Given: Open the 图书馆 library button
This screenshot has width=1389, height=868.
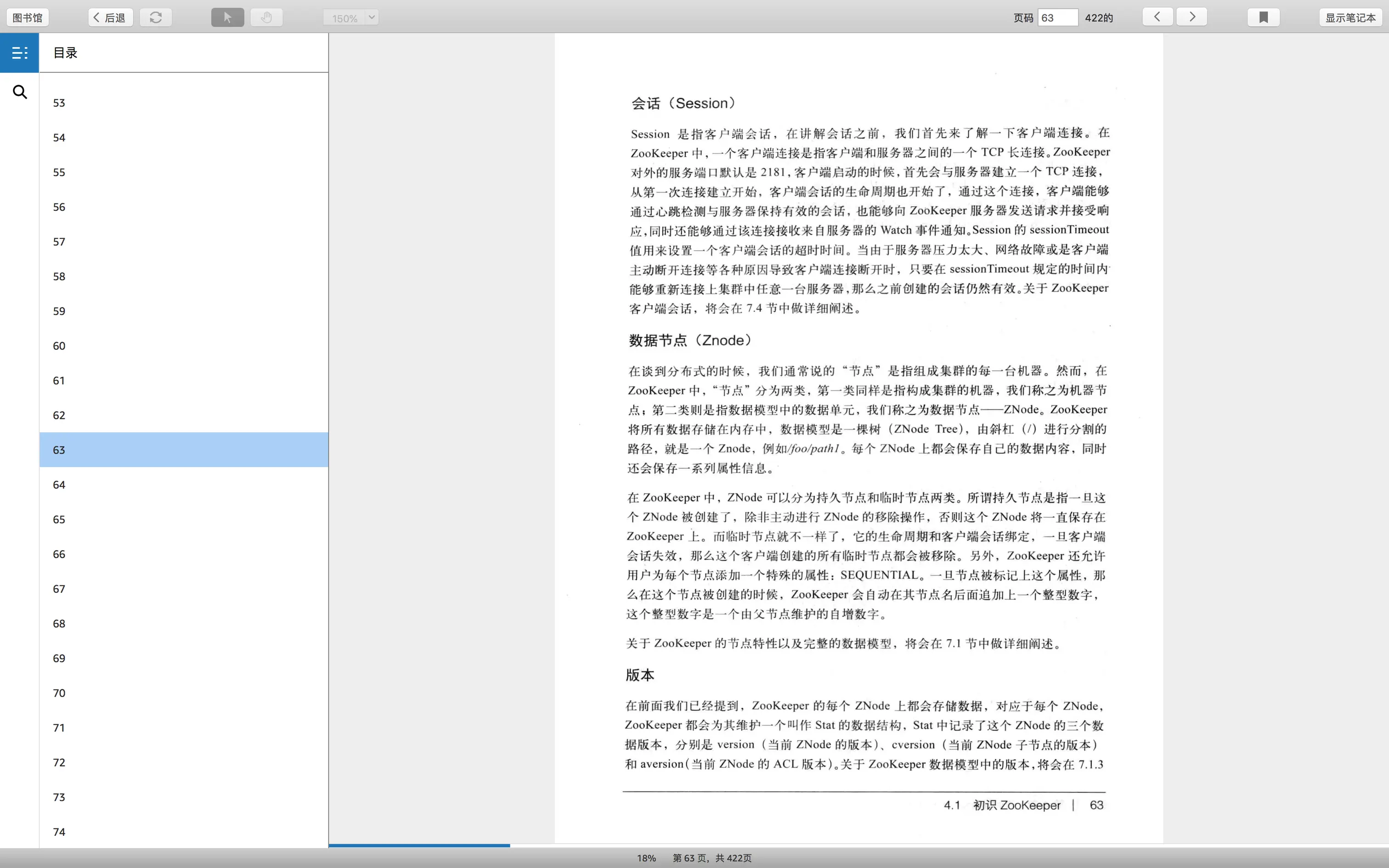Looking at the screenshot, I should 28,17.
